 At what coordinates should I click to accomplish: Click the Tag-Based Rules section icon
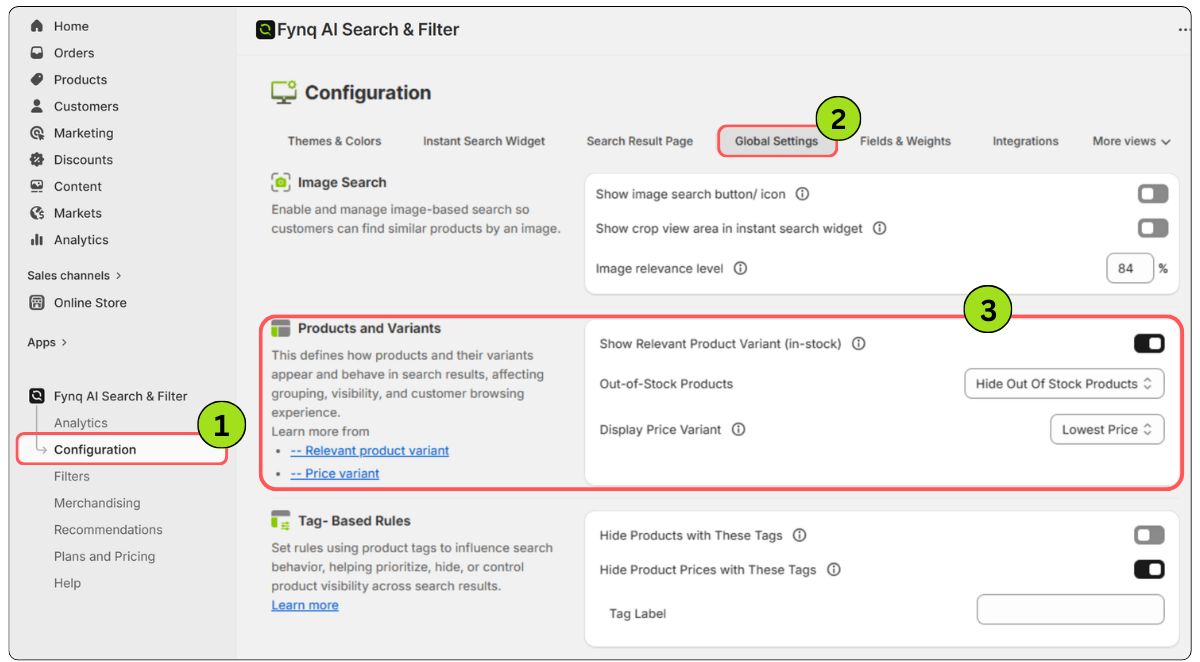(280, 521)
